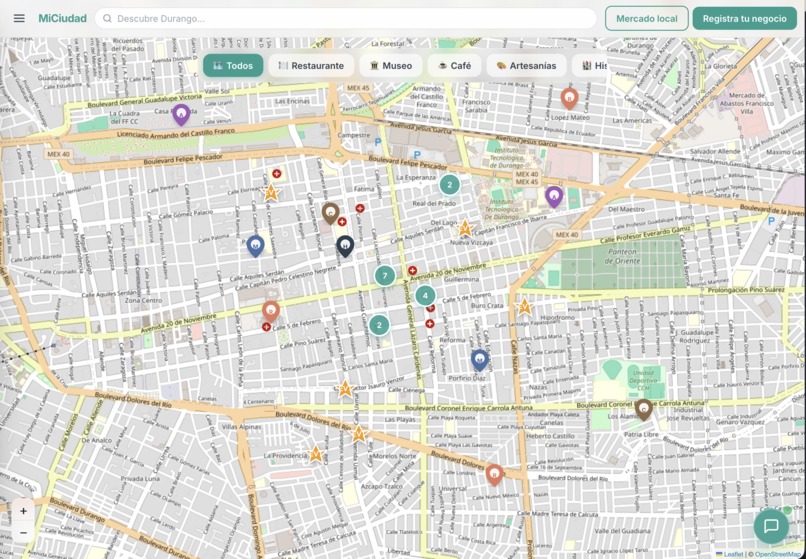Click star marker near Nueva Vizcaya
Viewport: 806px width, 559px height.
[465, 228]
